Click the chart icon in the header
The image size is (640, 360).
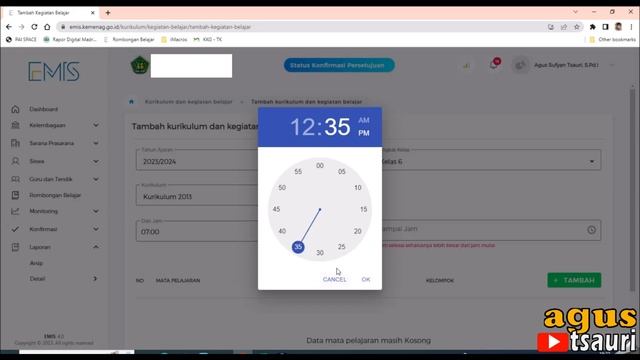click(x=466, y=65)
